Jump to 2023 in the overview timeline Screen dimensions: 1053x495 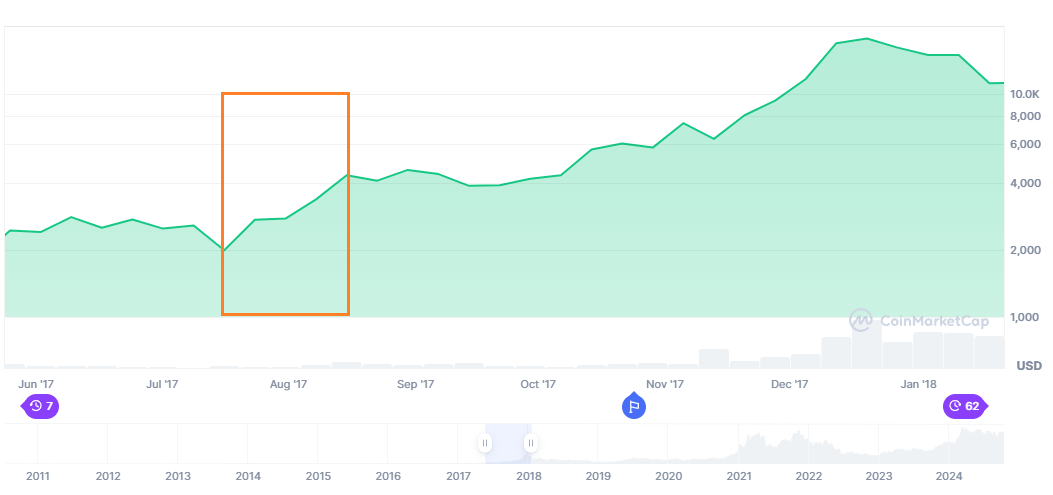879,476
